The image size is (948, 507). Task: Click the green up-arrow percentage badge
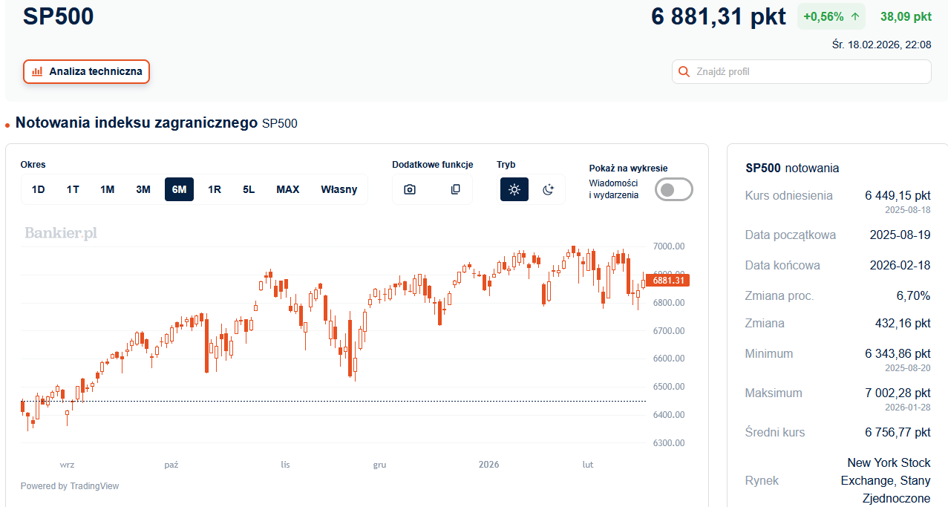[x=831, y=17]
